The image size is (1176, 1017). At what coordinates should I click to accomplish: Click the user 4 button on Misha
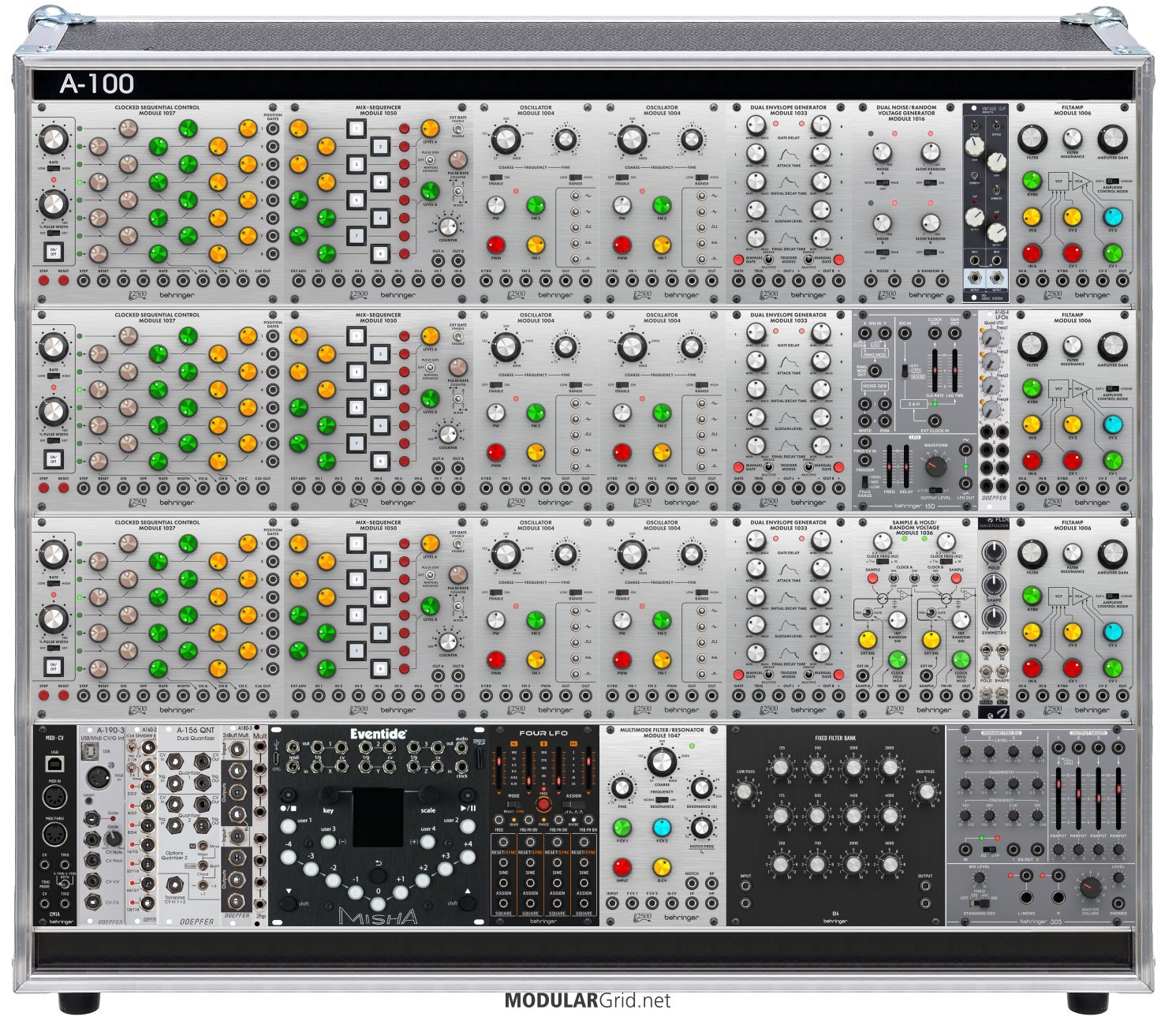click(428, 841)
